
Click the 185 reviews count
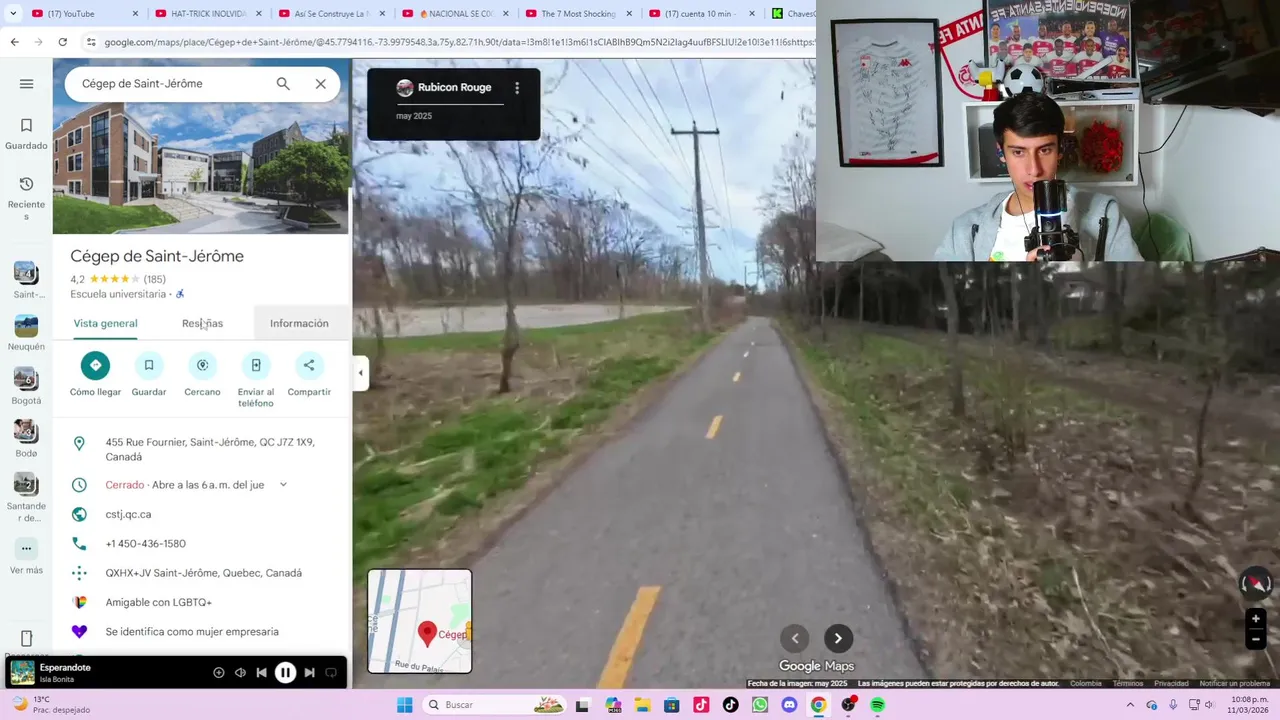pos(155,279)
